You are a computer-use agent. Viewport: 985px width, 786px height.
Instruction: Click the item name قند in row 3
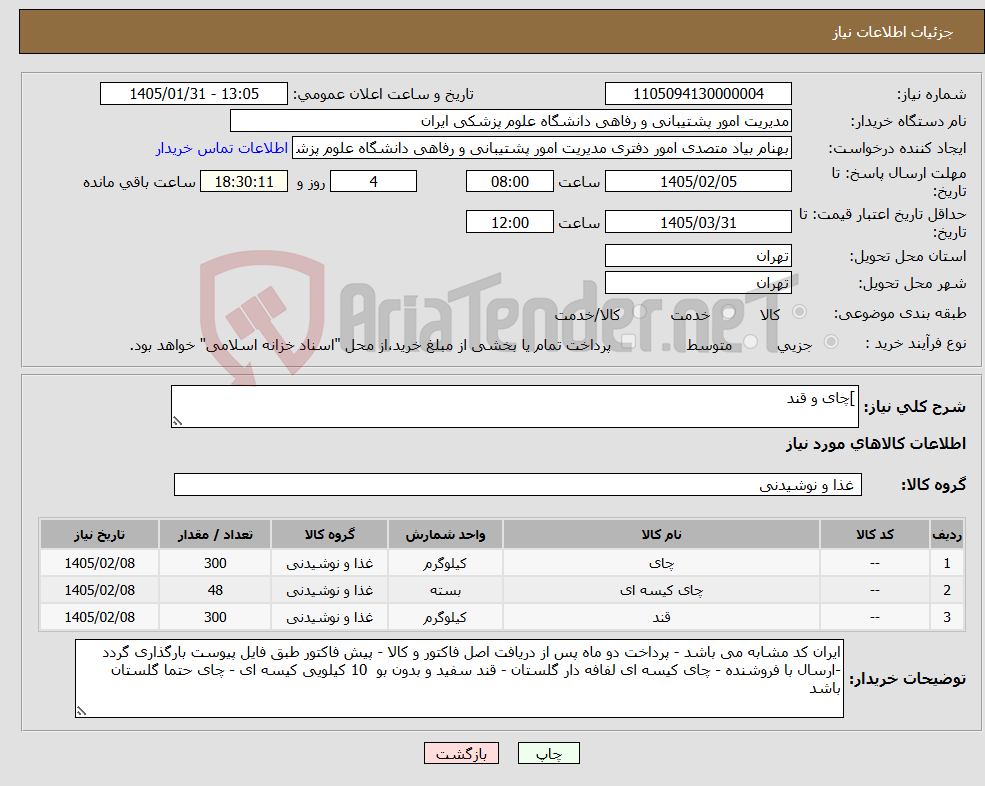[x=661, y=617]
